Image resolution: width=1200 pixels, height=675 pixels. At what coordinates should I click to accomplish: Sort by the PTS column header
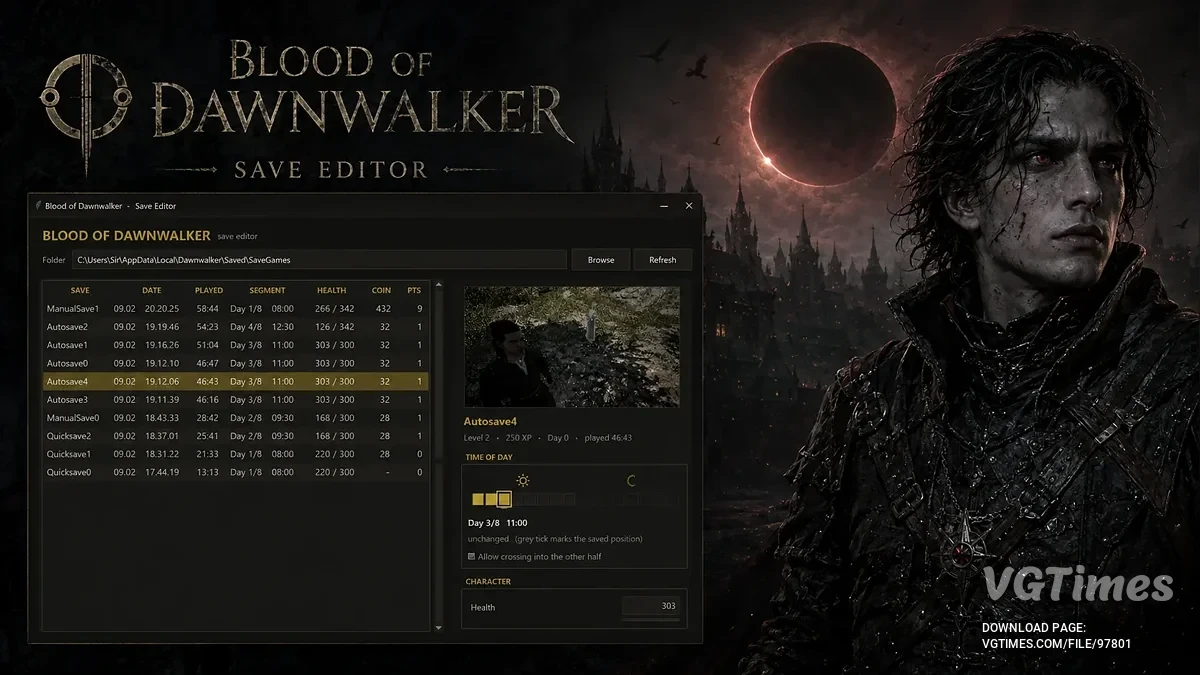(x=414, y=290)
